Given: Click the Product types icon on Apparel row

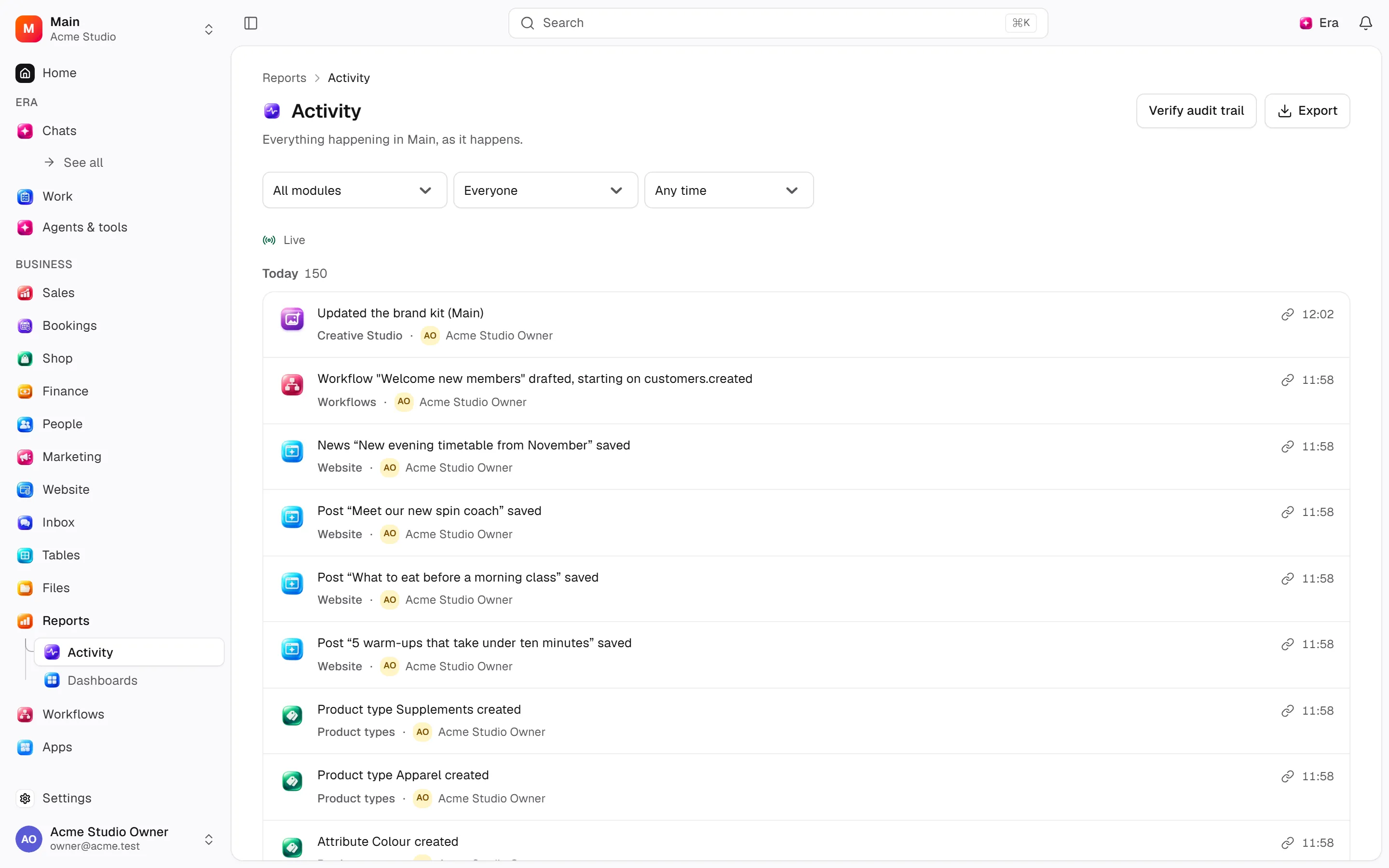Looking at the screenshot, I should tap(292, 781).
